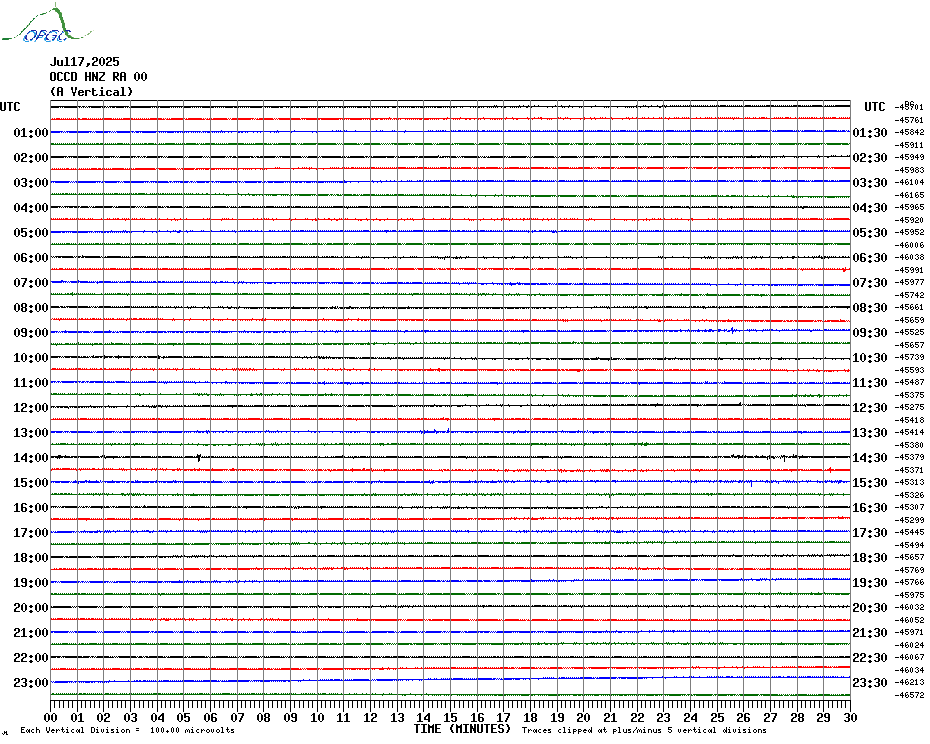Click the 23:00 hour label on left
930x744 pixels.
coord(31,682)
